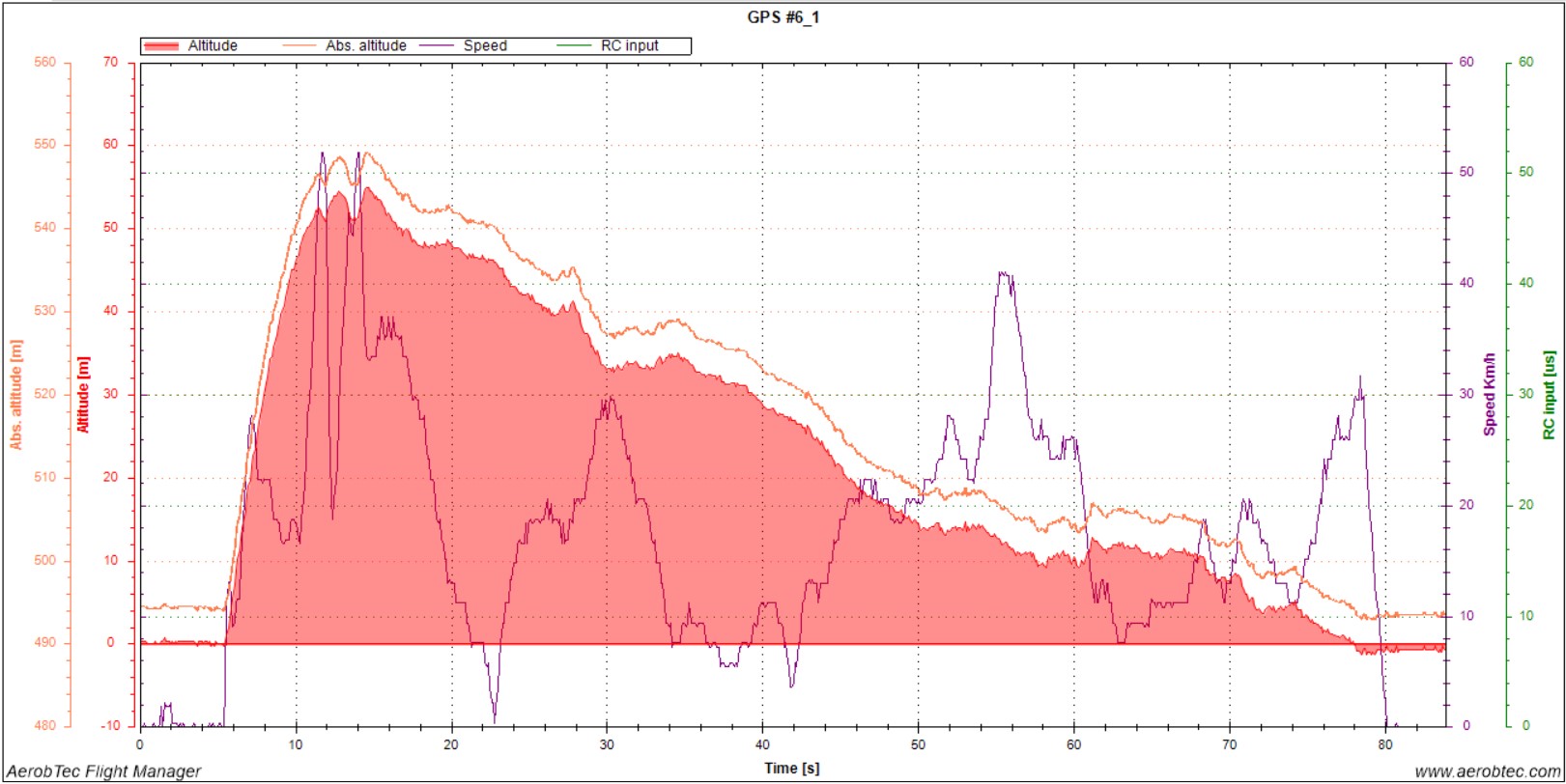Image resolution: width=1566 pixels, height=784 pixels.
Task: Click the speed peak near 55 seconds
Action: coord(1005,274)
